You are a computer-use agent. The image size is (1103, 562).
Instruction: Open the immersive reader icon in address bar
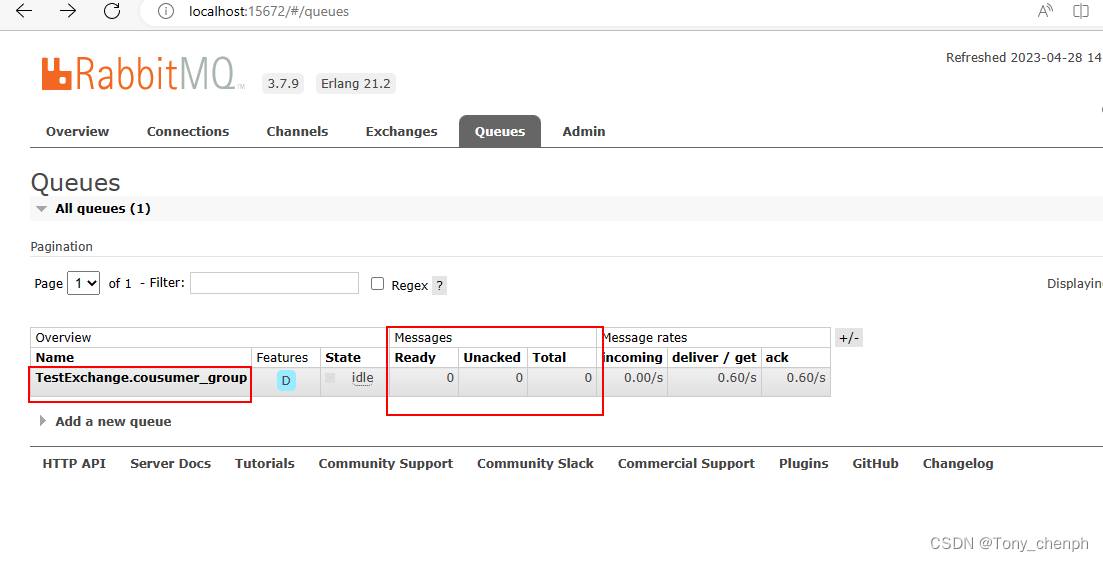pos(1080,11)
